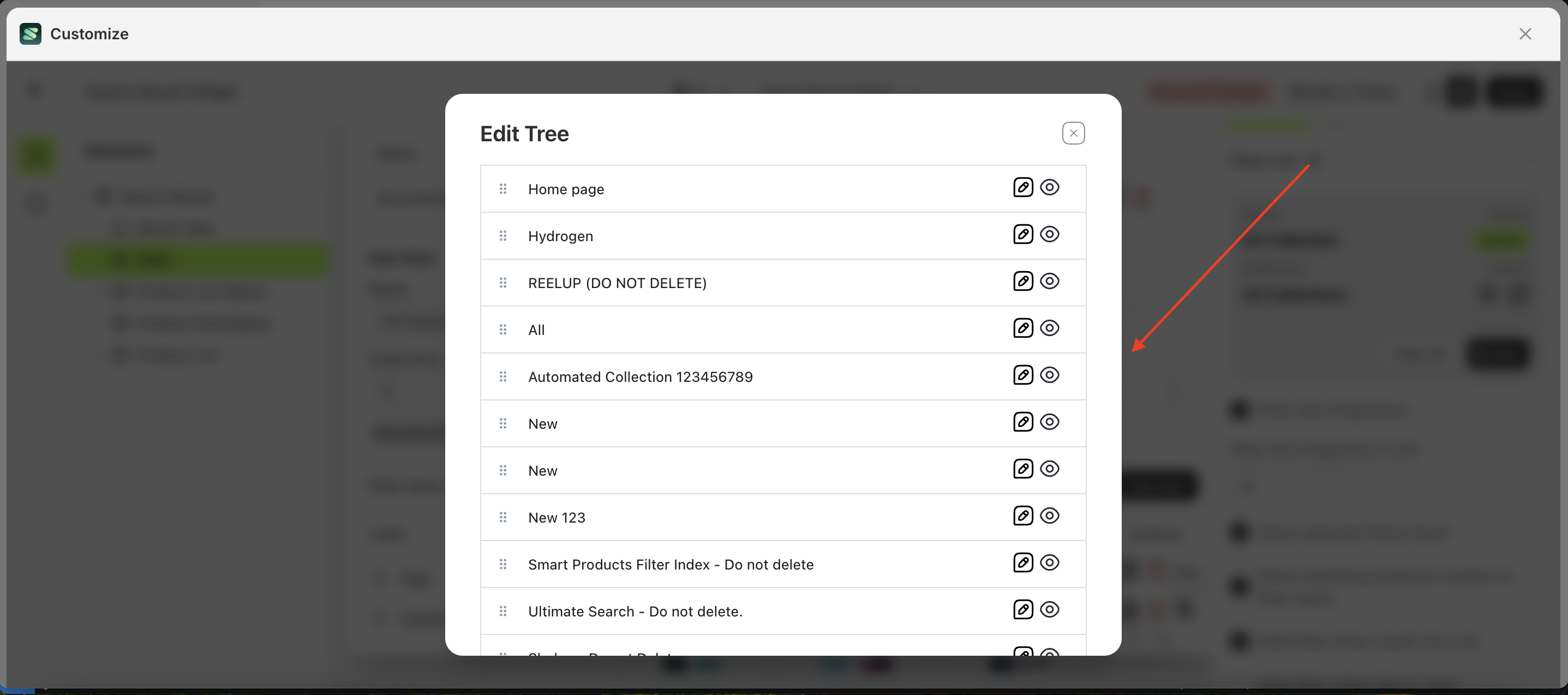This screenshot has height=695, width=1568.
Task: Open the pencil editor for Hydrogen
Action: (x=1023, y=235)
